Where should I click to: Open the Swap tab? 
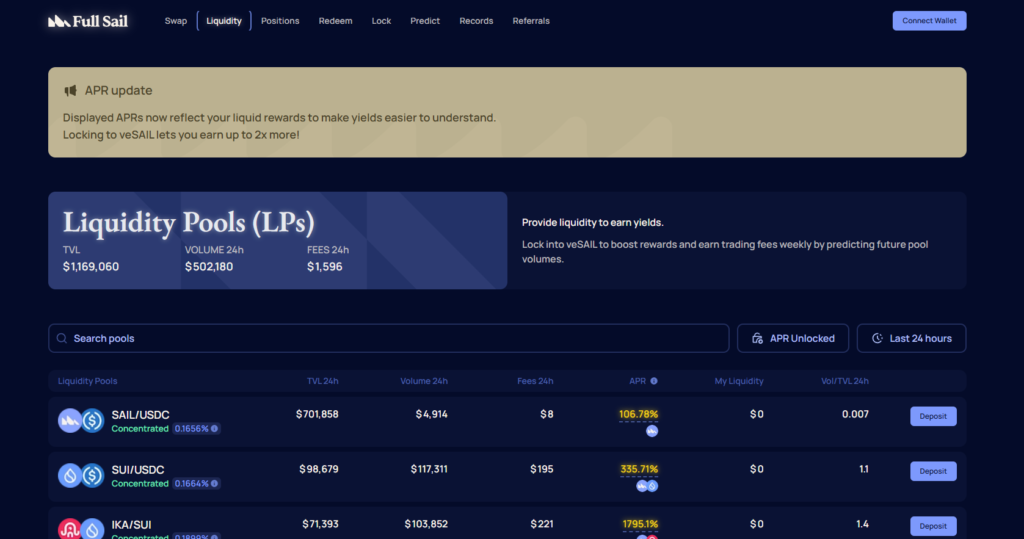pyautogui.click(x=176, y=21)
